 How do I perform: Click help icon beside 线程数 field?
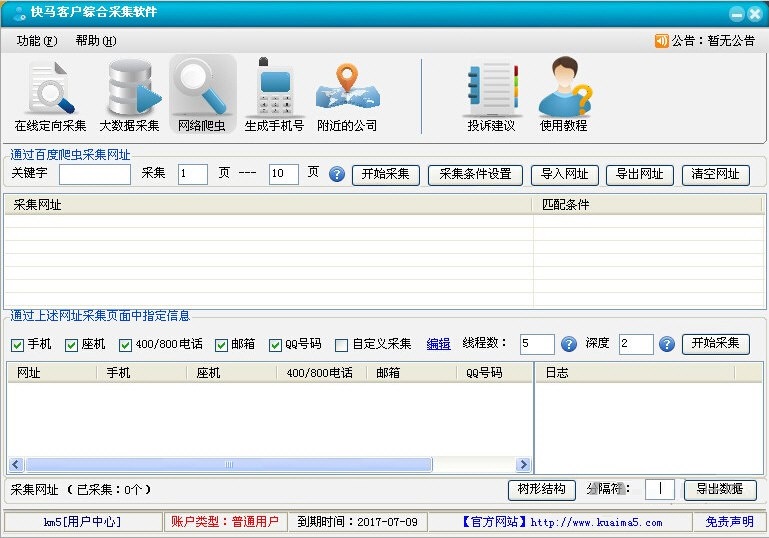(568, 344)
